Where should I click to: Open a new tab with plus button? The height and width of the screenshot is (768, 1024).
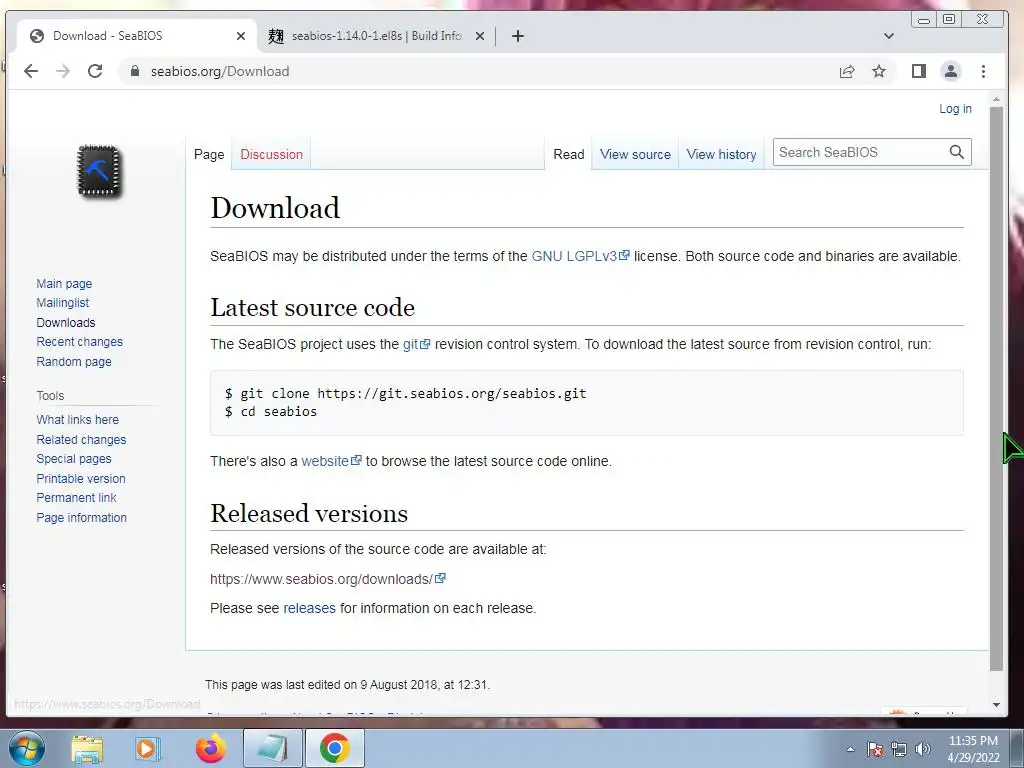pos(518,36)
